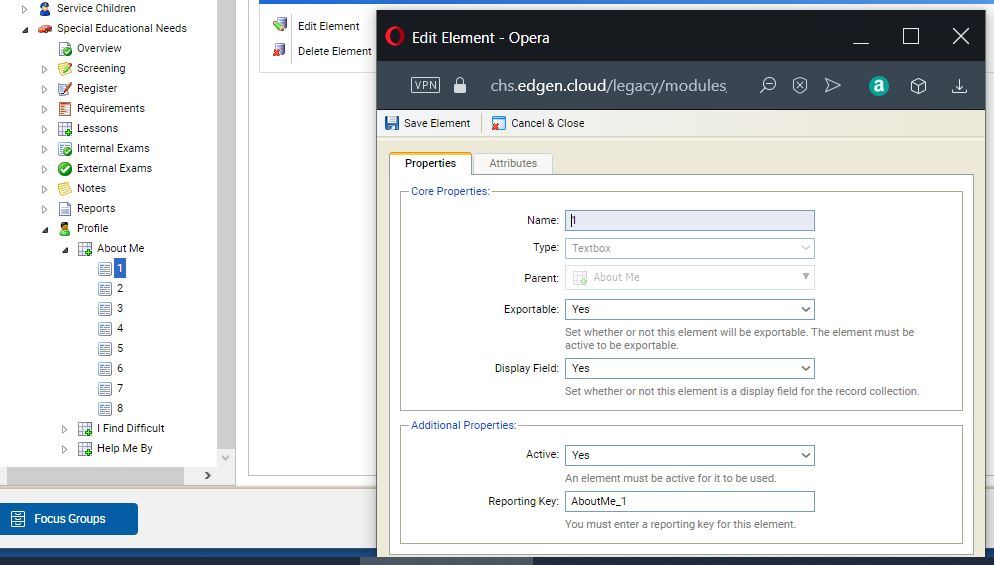Open the browser downloads icon

pyautogui.click(x=958, y=86)
